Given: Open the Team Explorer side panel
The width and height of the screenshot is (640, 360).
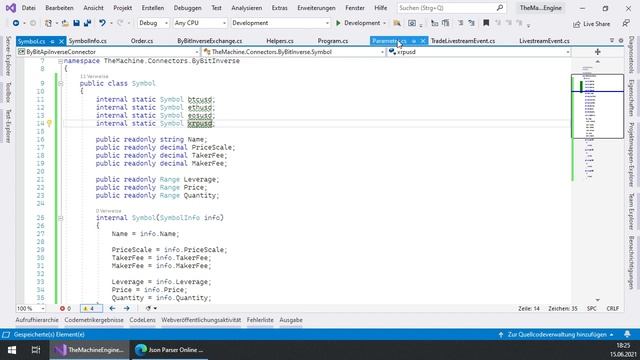Looking at the screenshot, I should pyautogui.click(x=631, y=211).
